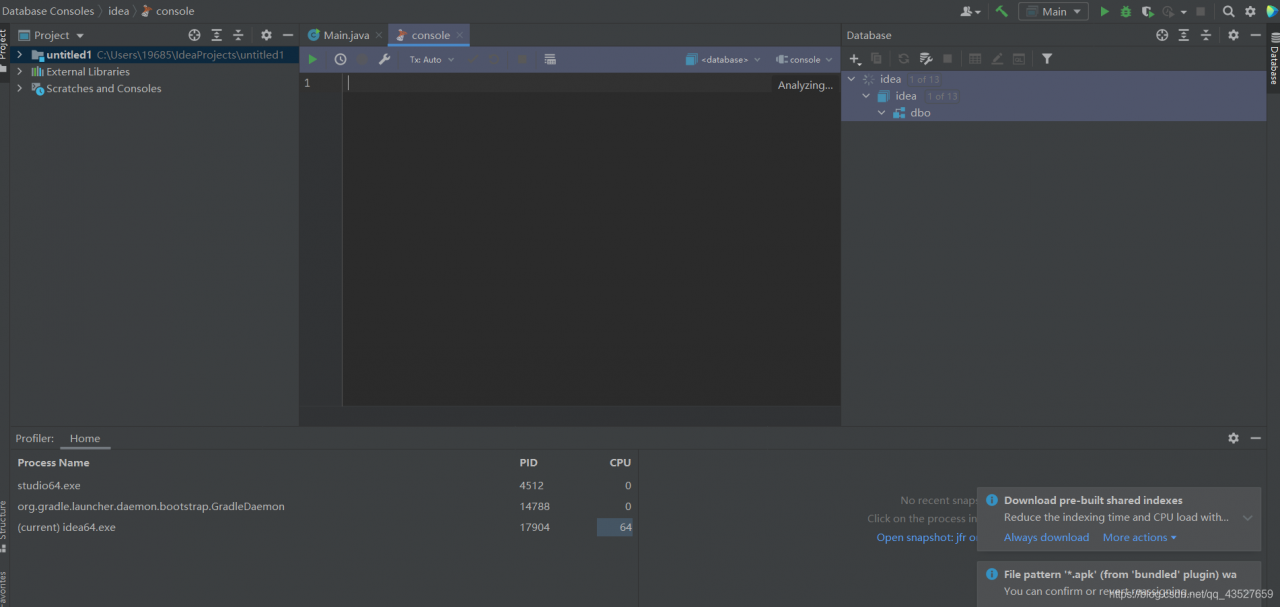Click idea breadcrumb in navigation bar
The height and width of the screenshot is (607, 1280).
click(119, 11)
